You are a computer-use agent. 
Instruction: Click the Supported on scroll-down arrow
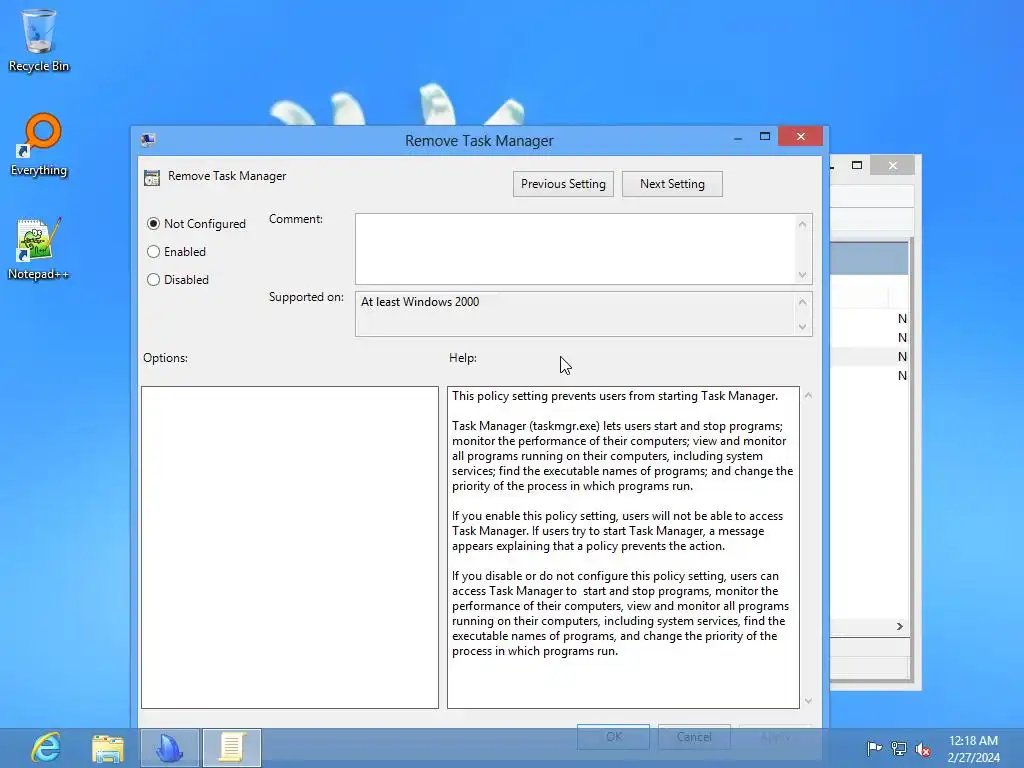(803, 327)
